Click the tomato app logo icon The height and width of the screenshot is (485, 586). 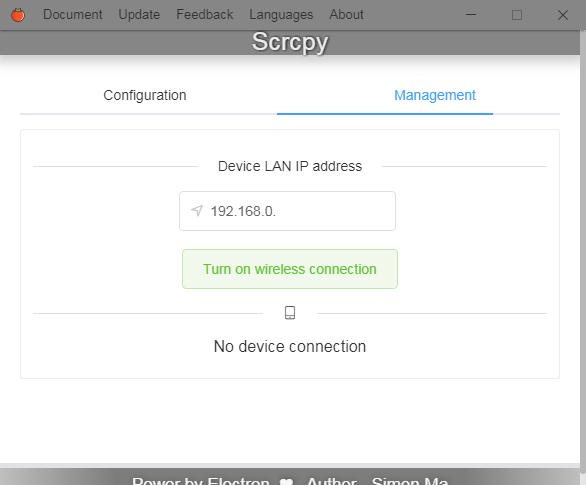click(x=18, y=15)
